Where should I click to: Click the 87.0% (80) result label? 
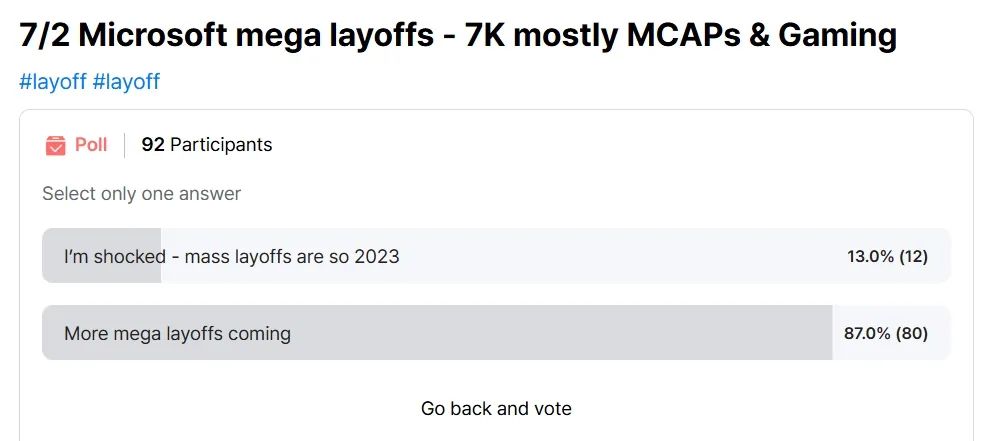coord(886,333)
